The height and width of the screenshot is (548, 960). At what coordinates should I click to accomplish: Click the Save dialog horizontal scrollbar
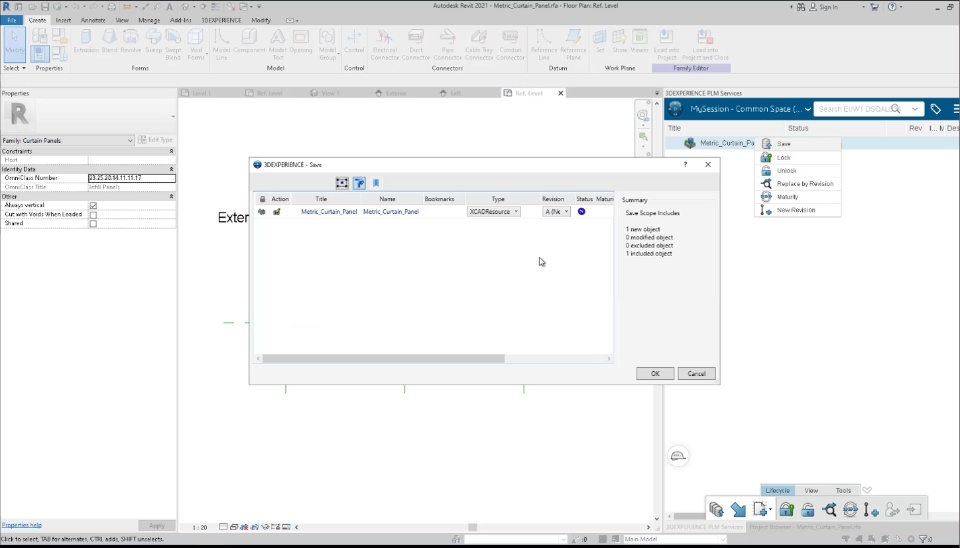383,359
